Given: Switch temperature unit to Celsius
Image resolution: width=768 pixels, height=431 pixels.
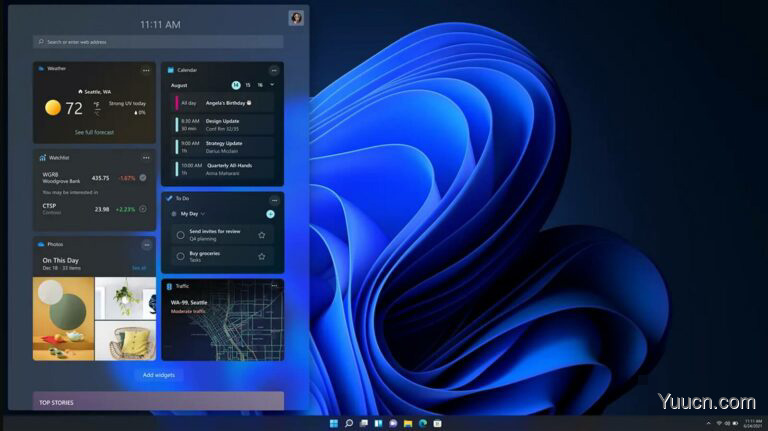Looking at the screenshot, I should [97, 113].
